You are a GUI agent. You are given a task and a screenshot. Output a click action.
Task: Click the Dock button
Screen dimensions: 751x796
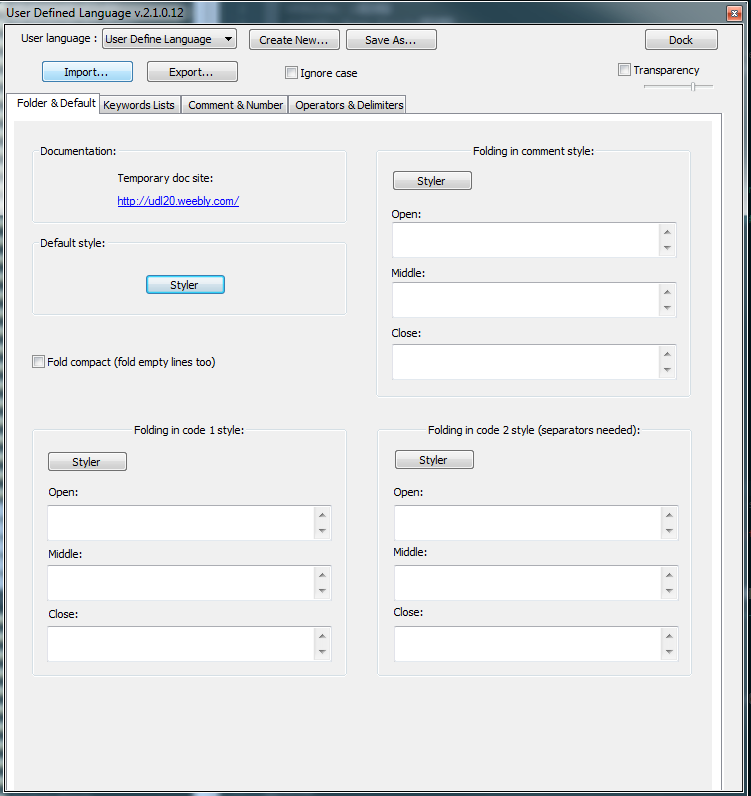click(x=681, y=40)
